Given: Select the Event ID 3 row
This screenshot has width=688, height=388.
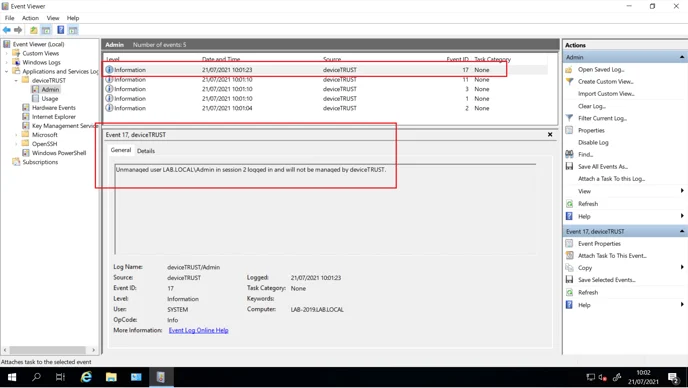Looking at the screenshot, I should tap(325, 89).
